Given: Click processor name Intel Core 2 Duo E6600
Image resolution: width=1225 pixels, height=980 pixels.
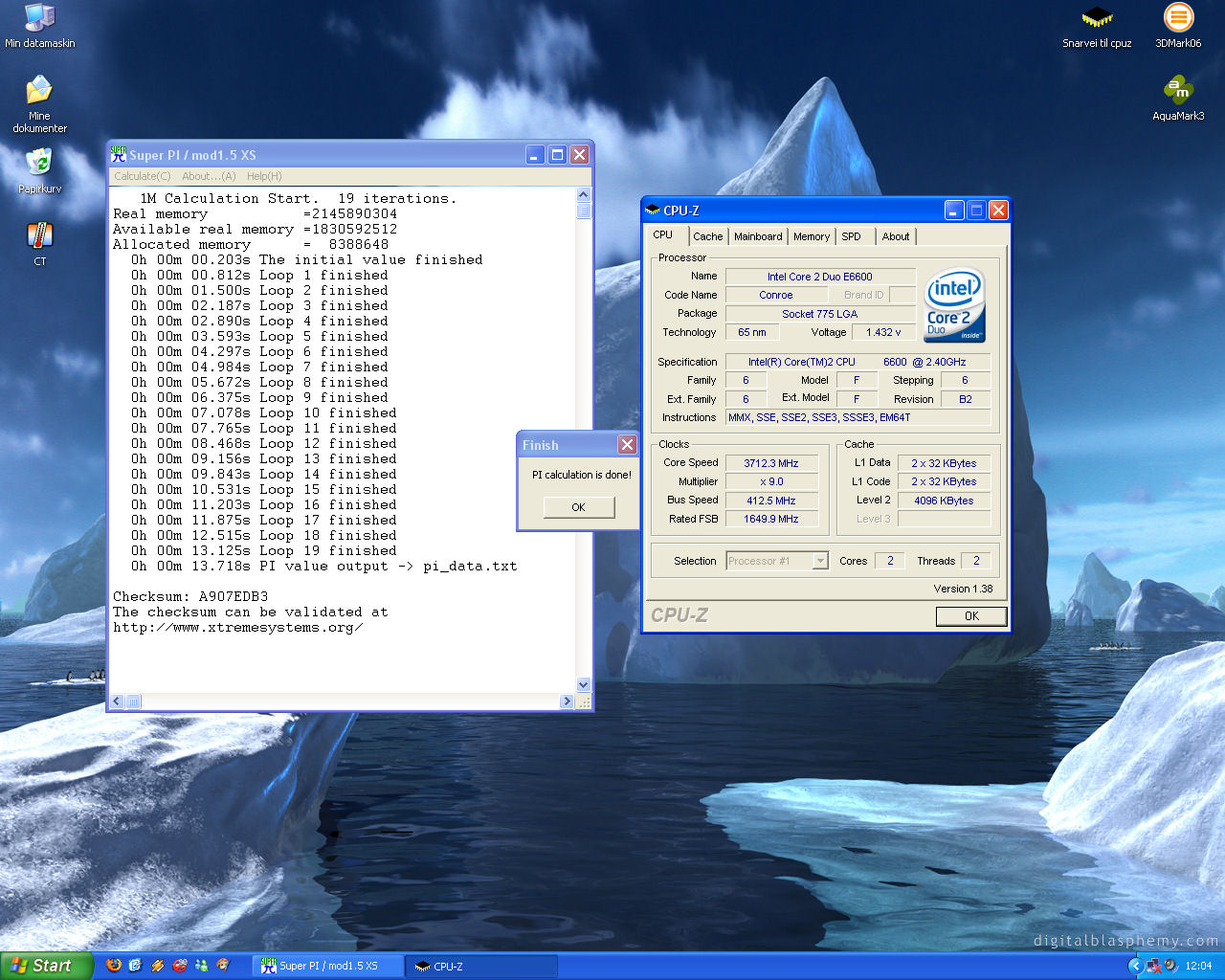Looking at the screenshot, I should point(820,277).
